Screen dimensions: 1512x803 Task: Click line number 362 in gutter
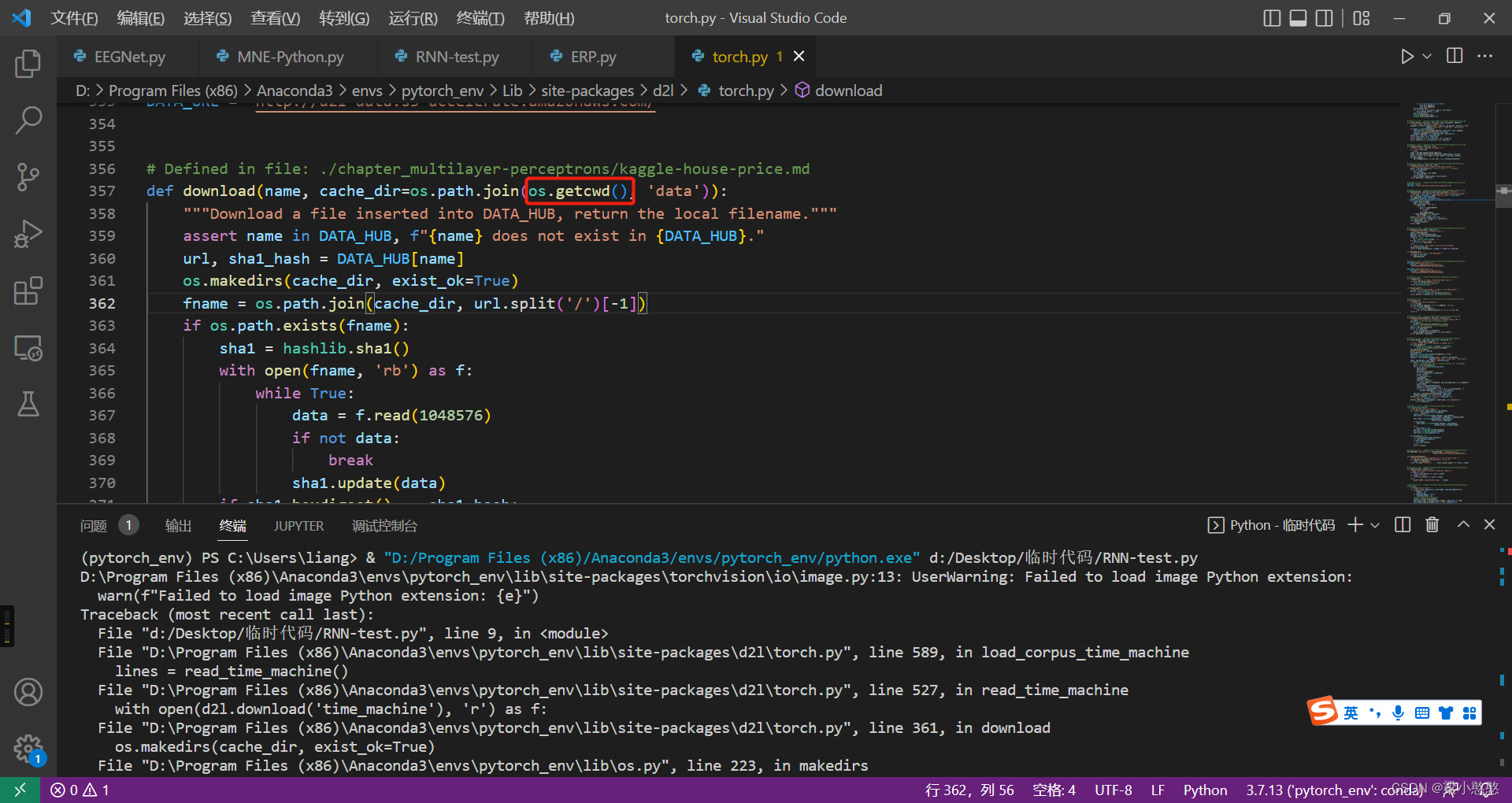coord(102,303)
